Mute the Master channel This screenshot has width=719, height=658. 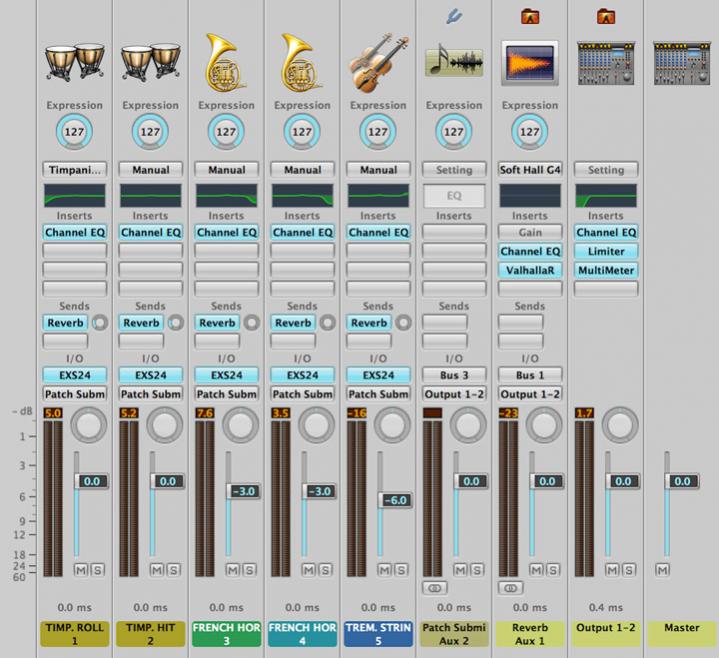(x=663, y=570)
